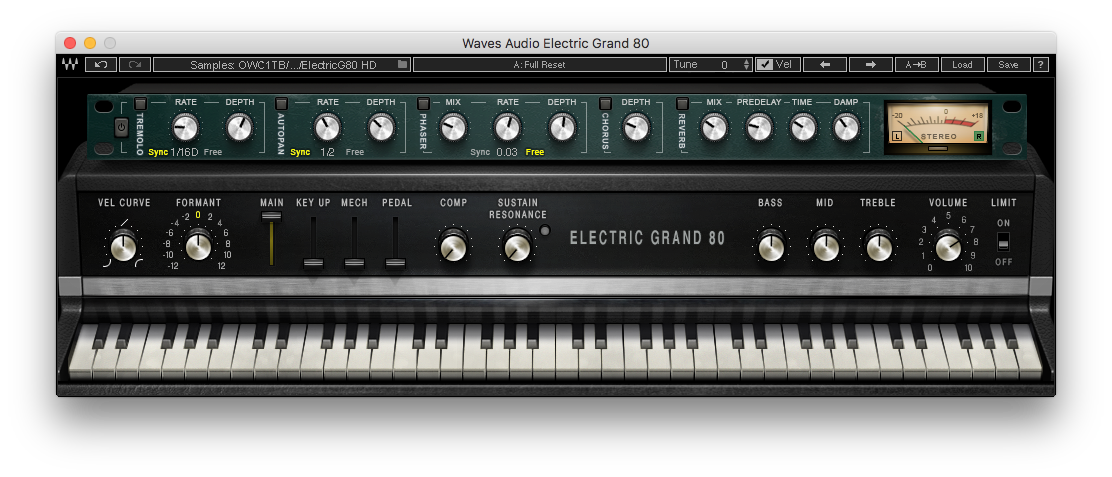
Task: Open the Tremolo 1/16D sync value
Action: (184, 152)
